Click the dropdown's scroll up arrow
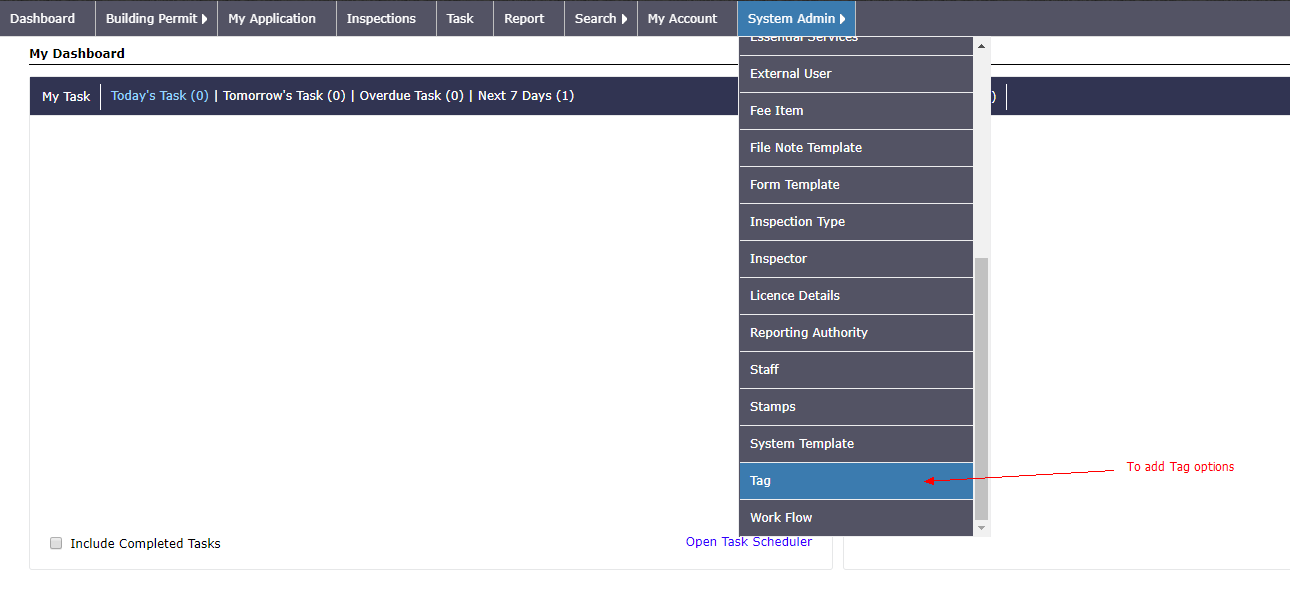The width and height of the screenshot is (1290, 589). 981,45
